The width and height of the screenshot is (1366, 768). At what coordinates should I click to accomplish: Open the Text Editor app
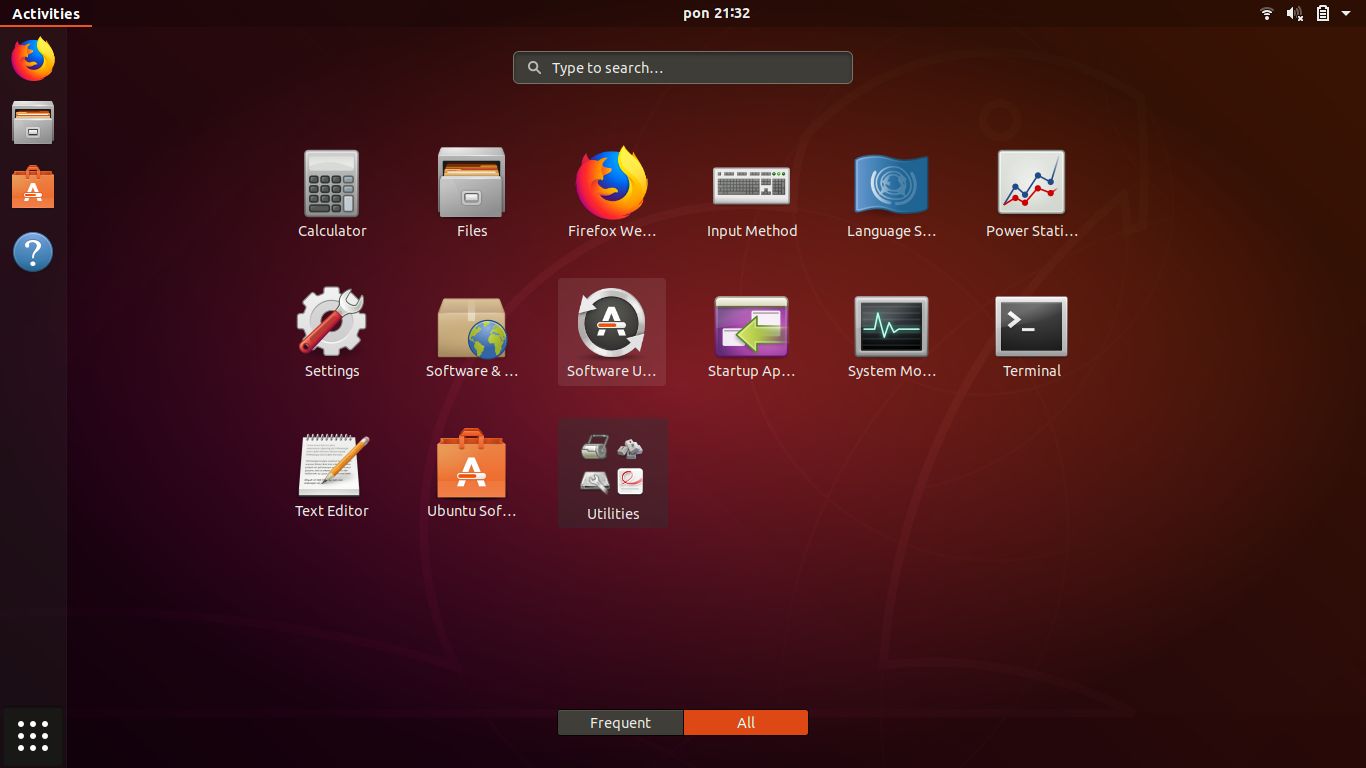click(x=331, y=473)
